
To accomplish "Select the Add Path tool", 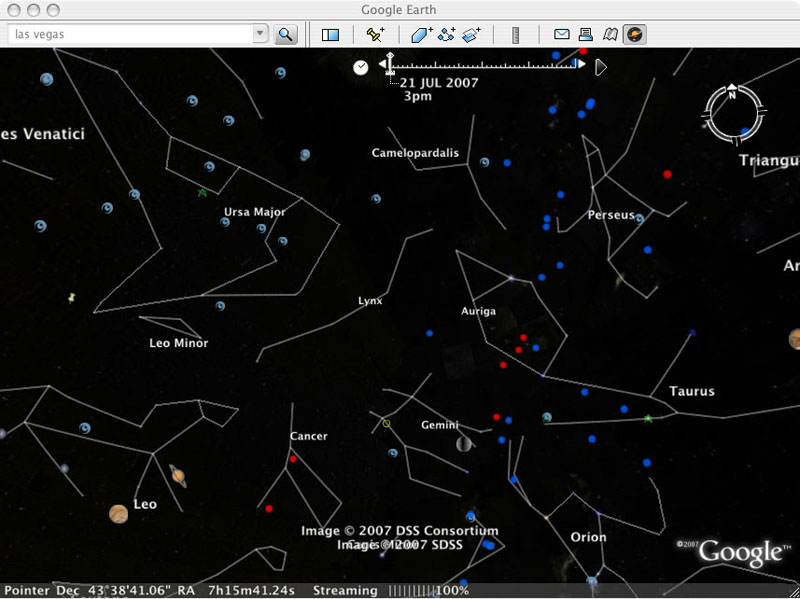I will click(447, 34).
